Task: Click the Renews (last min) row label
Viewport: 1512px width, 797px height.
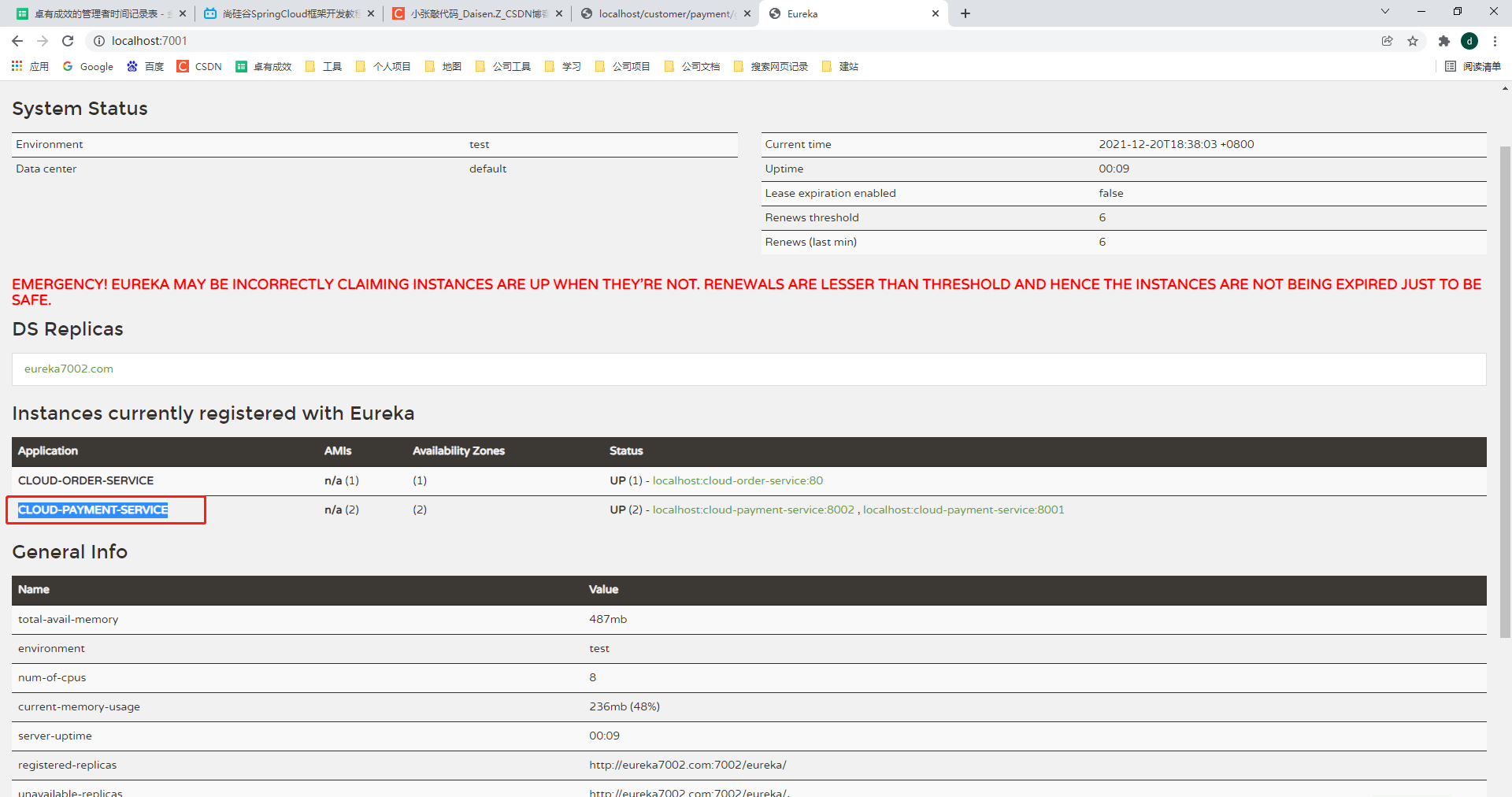Action: pyautogui.click(x=810, y=242)
